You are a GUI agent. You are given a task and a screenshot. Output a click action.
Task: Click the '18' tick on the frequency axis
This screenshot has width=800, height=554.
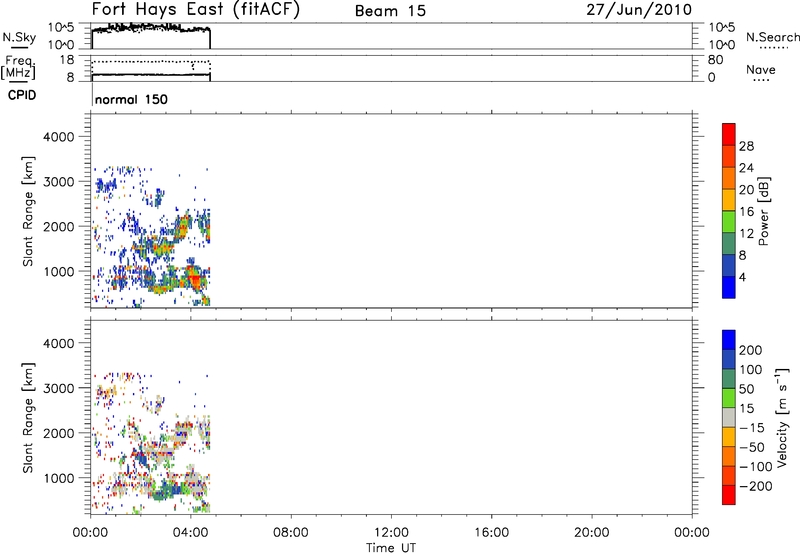(67, 60)
